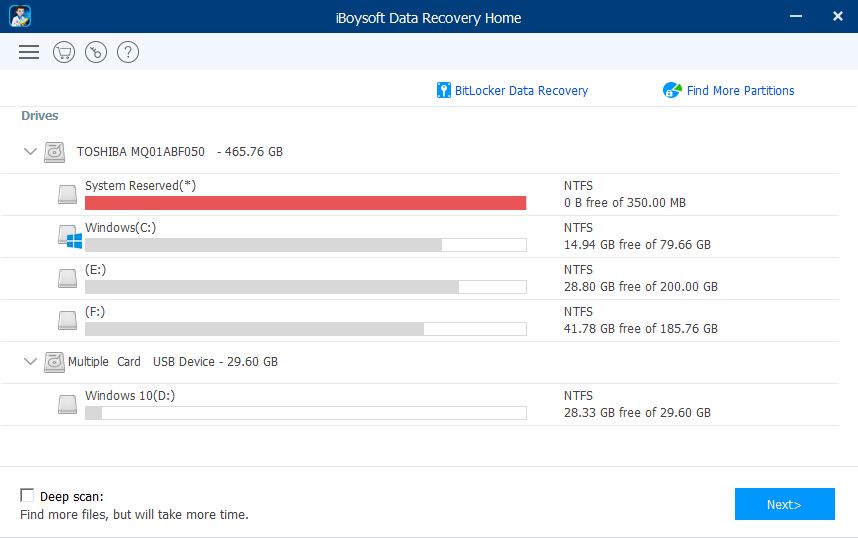Click 'Find more files, but will take more time.'
Viewport: 858px width, 538px height.
pyautogui.click(x=134, y=514)
